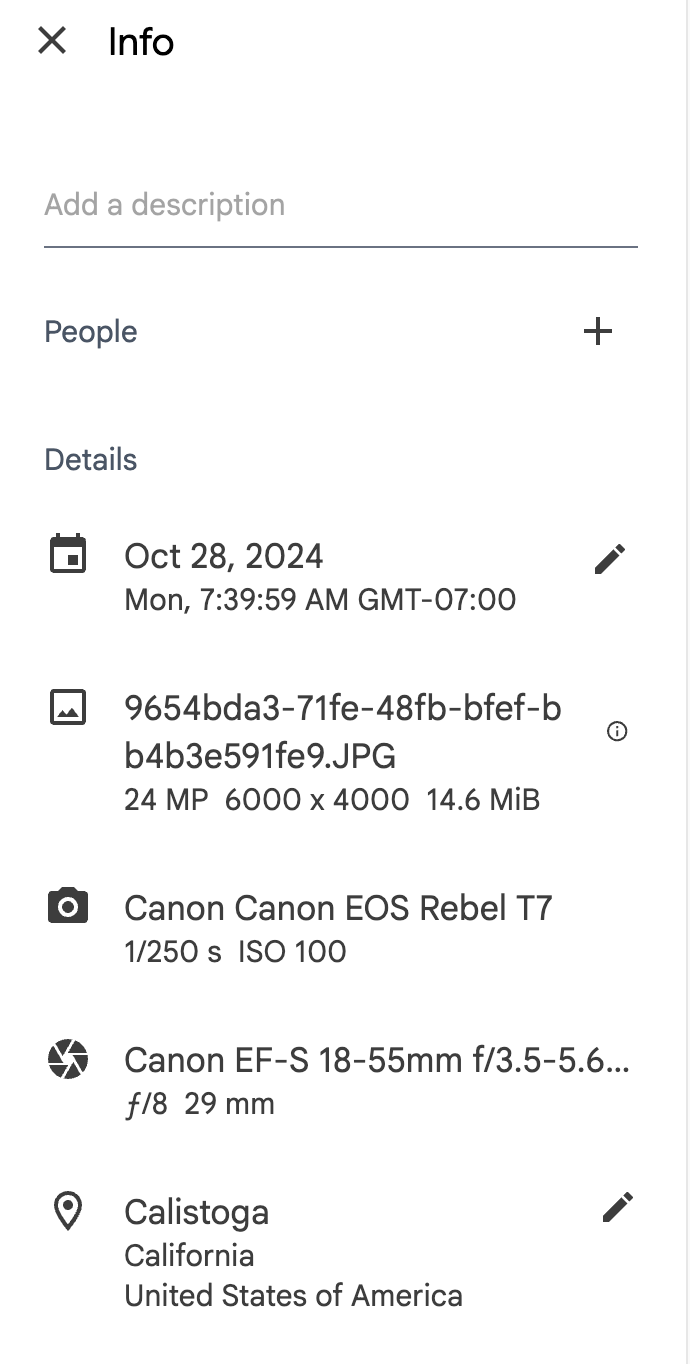This screenshot has width=690, height=1364.
Task: Click the camera icon
Action: click(x=68, y=907)
